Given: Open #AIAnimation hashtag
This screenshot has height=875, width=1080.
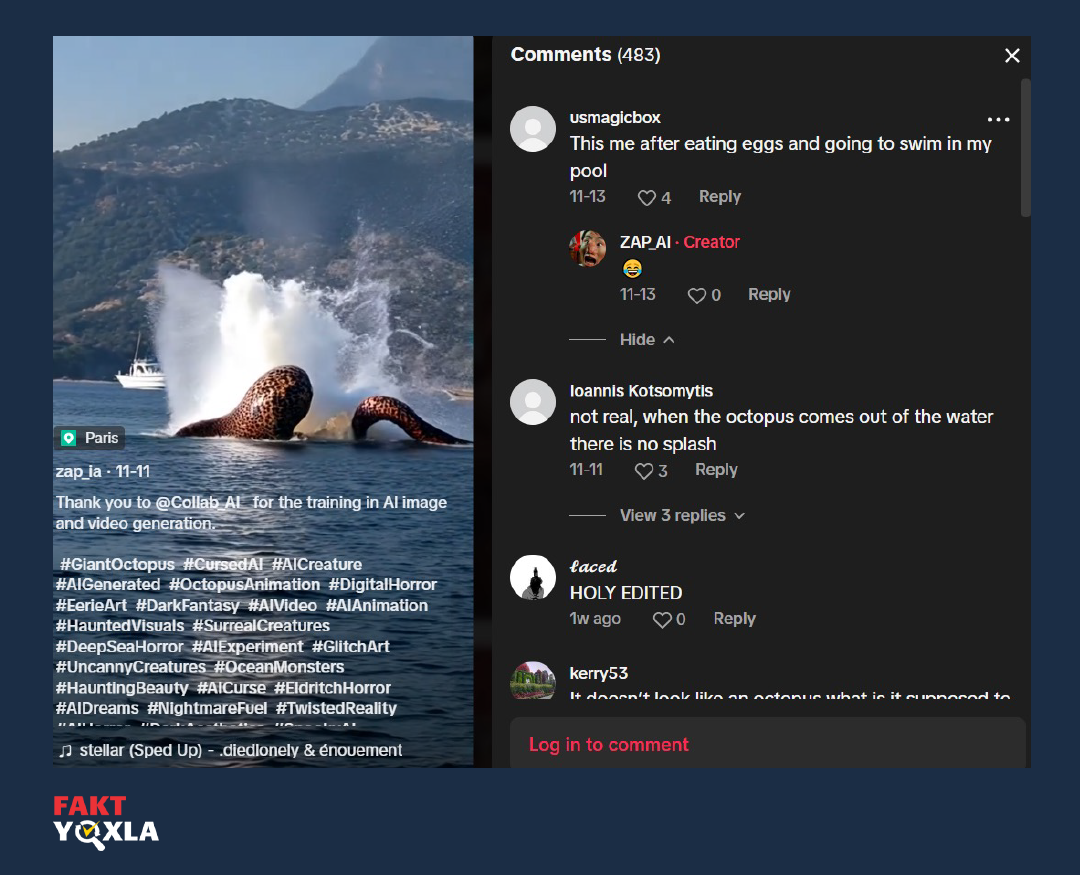Looking at the screenshot, I should click(x=377, y=606).
